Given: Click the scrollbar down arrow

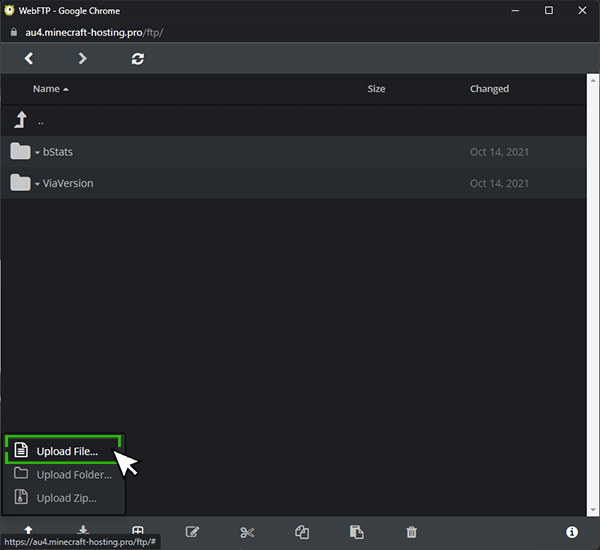Looking at the screenshot, I should click(593, 509).
